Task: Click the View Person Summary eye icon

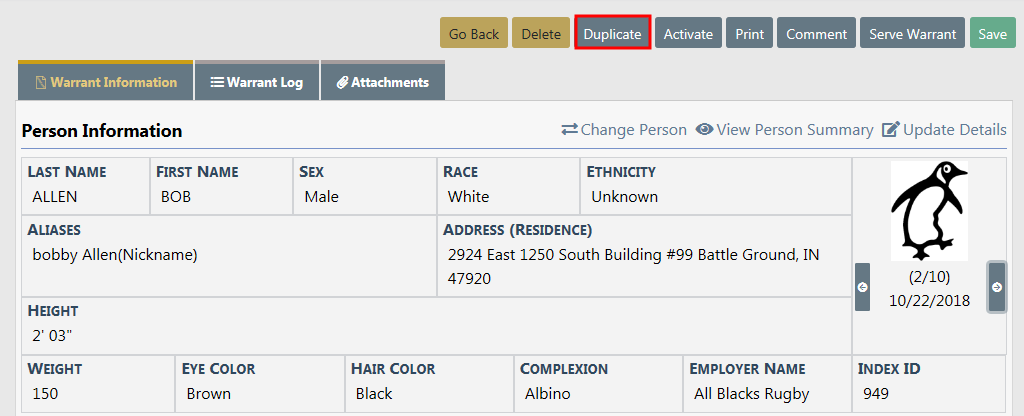Action: [704, 130]
